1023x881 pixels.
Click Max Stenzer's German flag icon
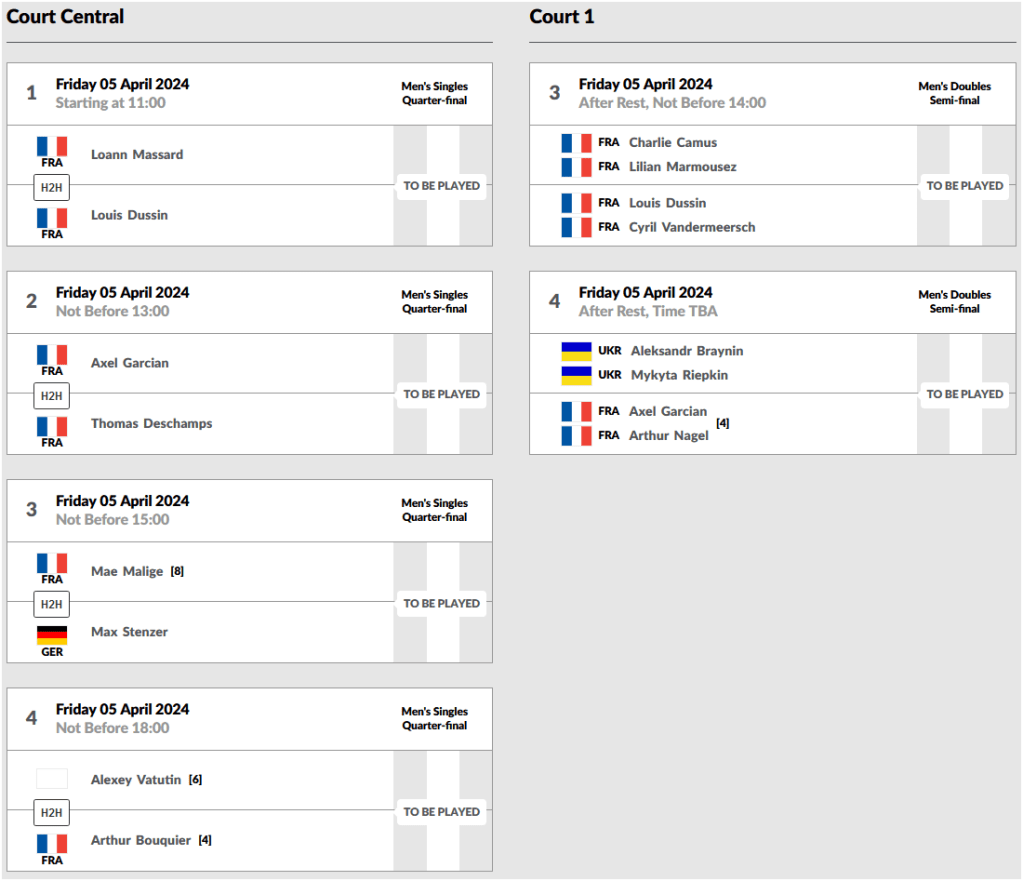point(52,635)
